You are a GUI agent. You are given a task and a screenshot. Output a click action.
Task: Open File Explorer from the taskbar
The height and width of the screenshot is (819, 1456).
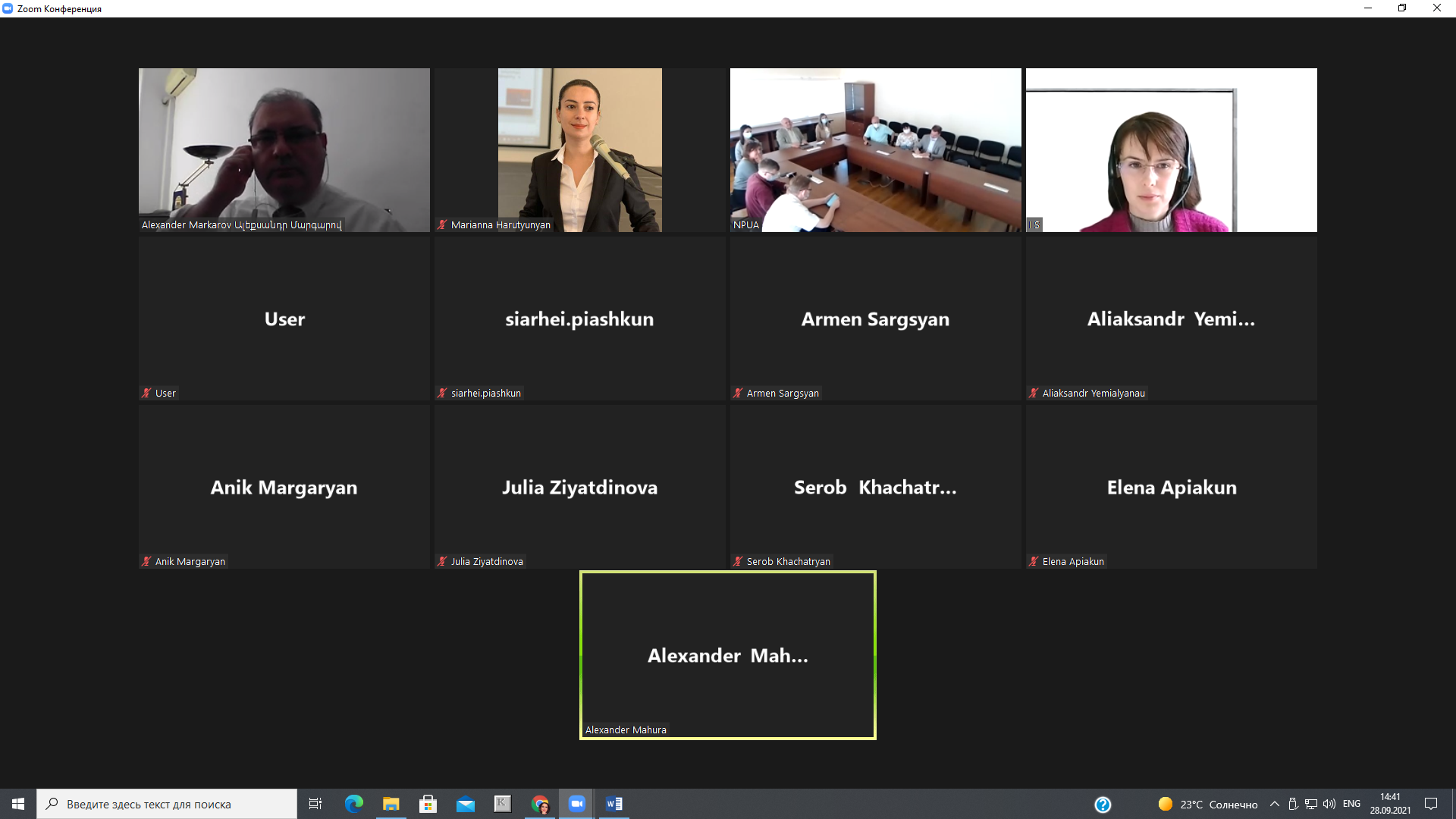coord(391,804)
